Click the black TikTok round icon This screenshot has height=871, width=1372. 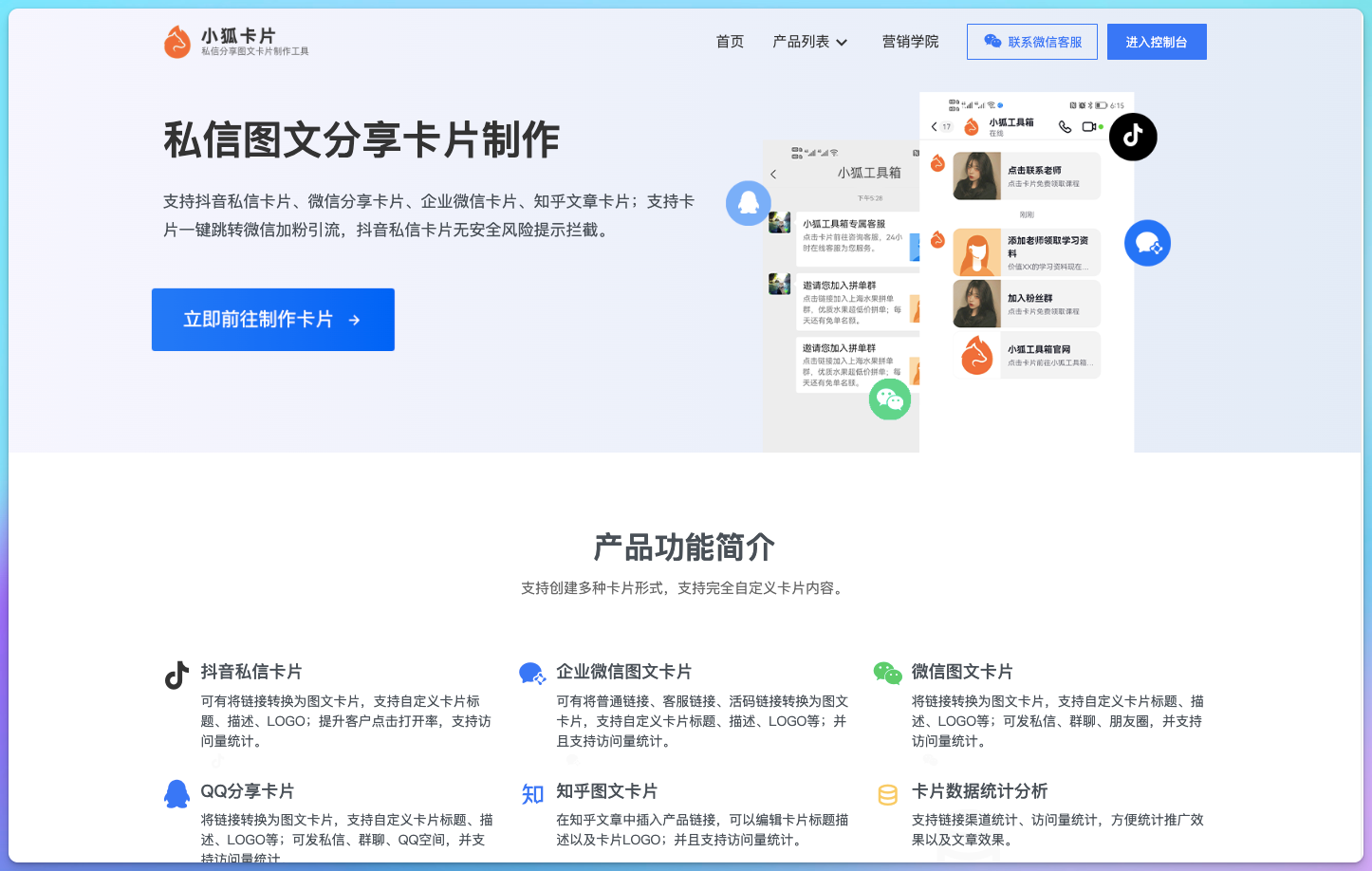(1133, 137)
